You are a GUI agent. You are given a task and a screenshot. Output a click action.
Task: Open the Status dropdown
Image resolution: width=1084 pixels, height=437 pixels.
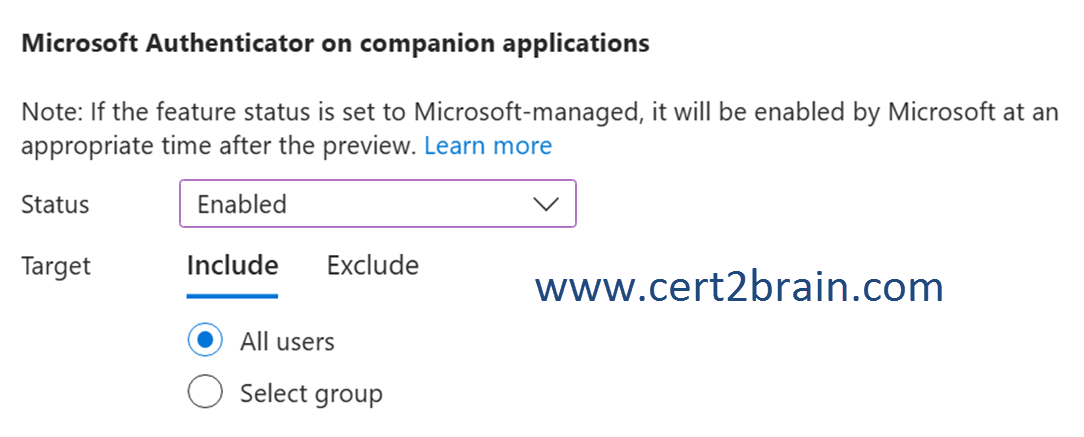click(377, 204)
